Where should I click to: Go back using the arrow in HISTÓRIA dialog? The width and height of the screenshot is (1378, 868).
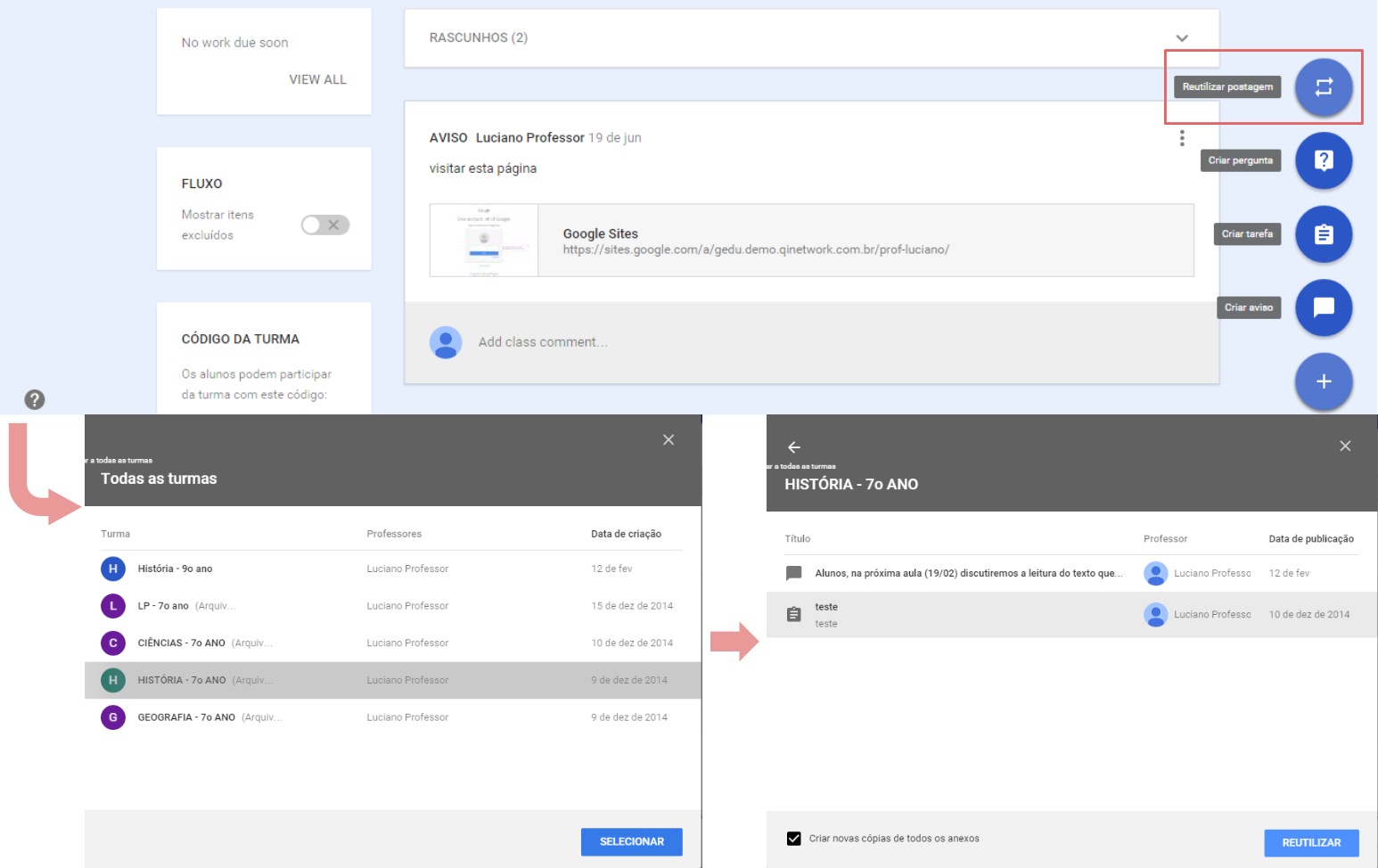click(794, 447)
